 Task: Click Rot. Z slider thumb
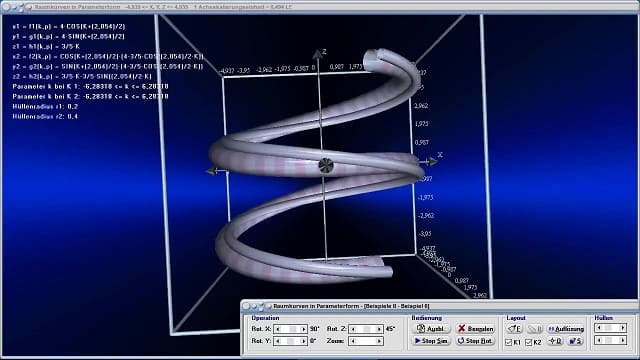point(367,329)
